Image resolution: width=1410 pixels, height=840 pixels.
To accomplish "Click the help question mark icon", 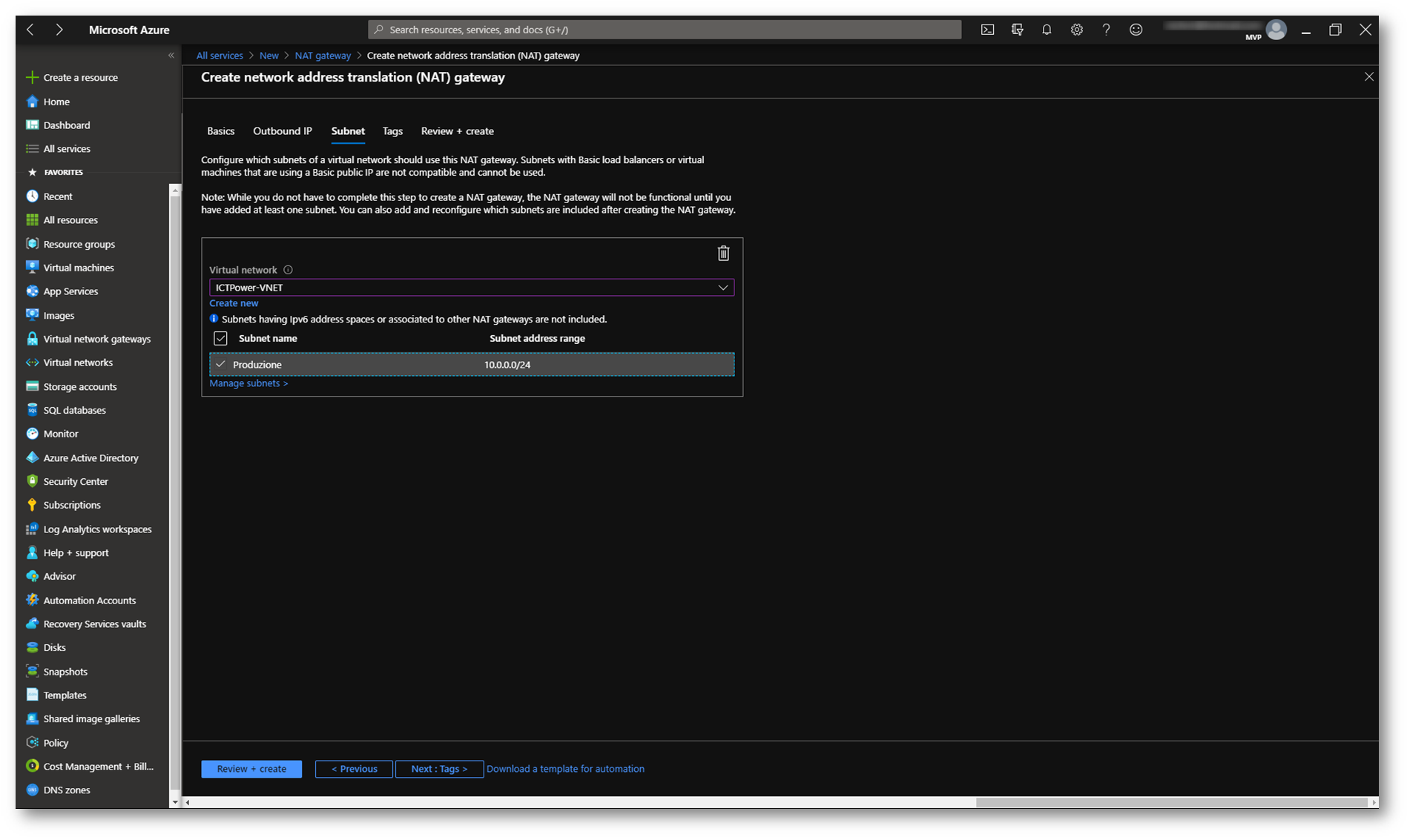I will tap(1106, 30).
